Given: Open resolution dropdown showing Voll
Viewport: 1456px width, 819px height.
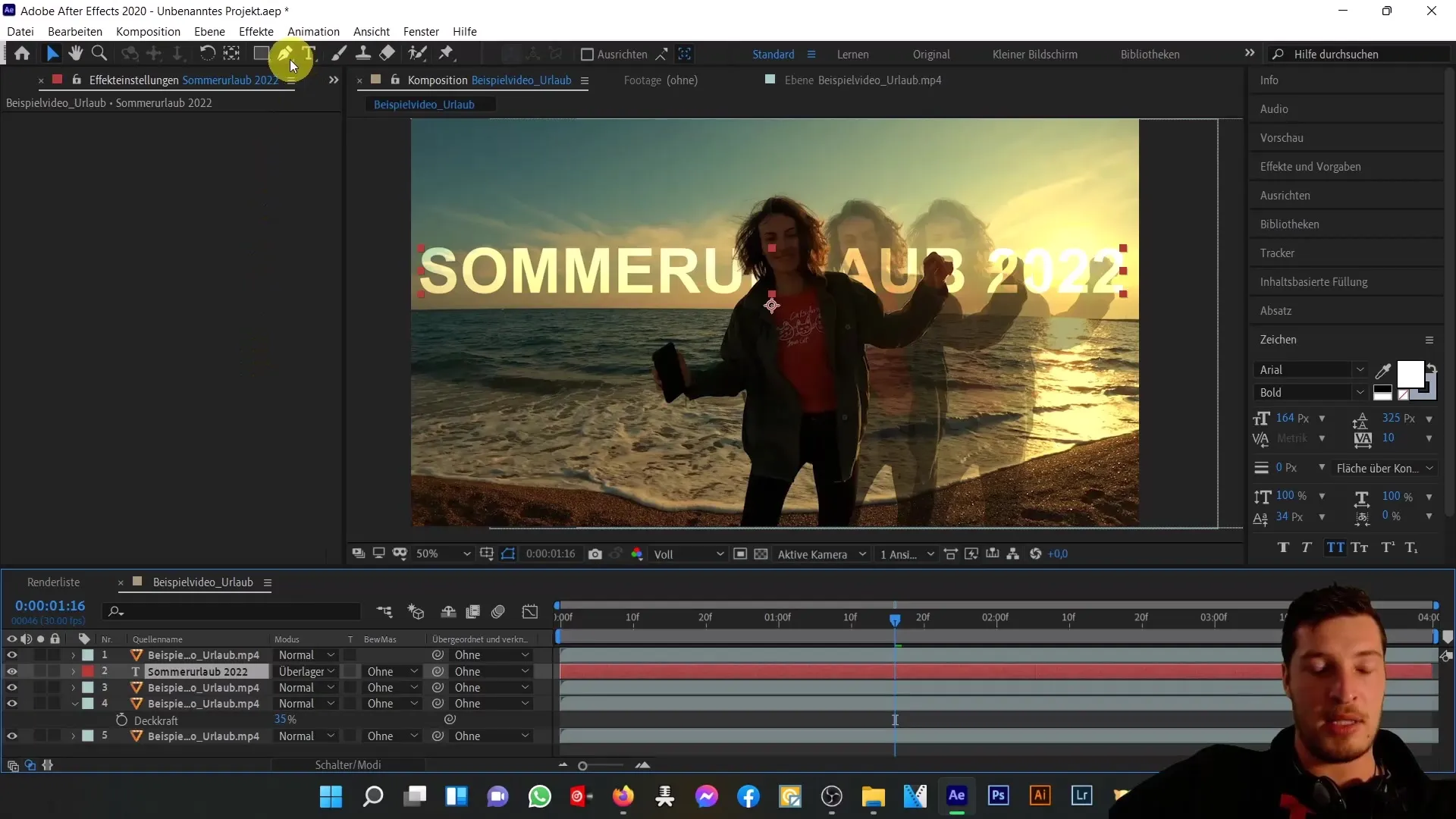Looking at the screenshot, I should pos(689,554).
